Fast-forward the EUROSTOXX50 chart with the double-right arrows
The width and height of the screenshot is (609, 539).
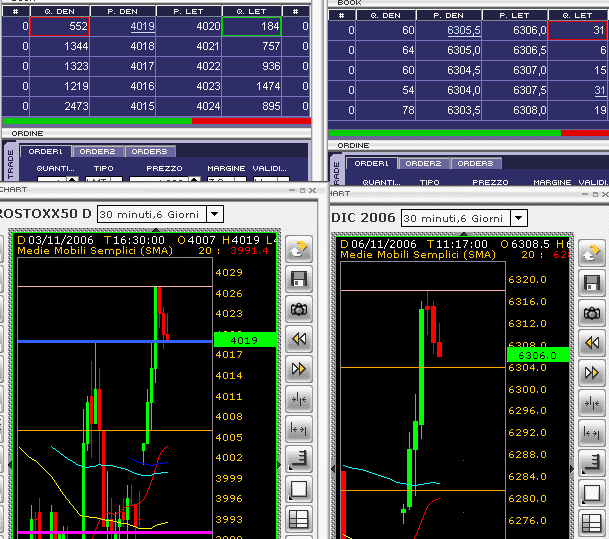297,369
